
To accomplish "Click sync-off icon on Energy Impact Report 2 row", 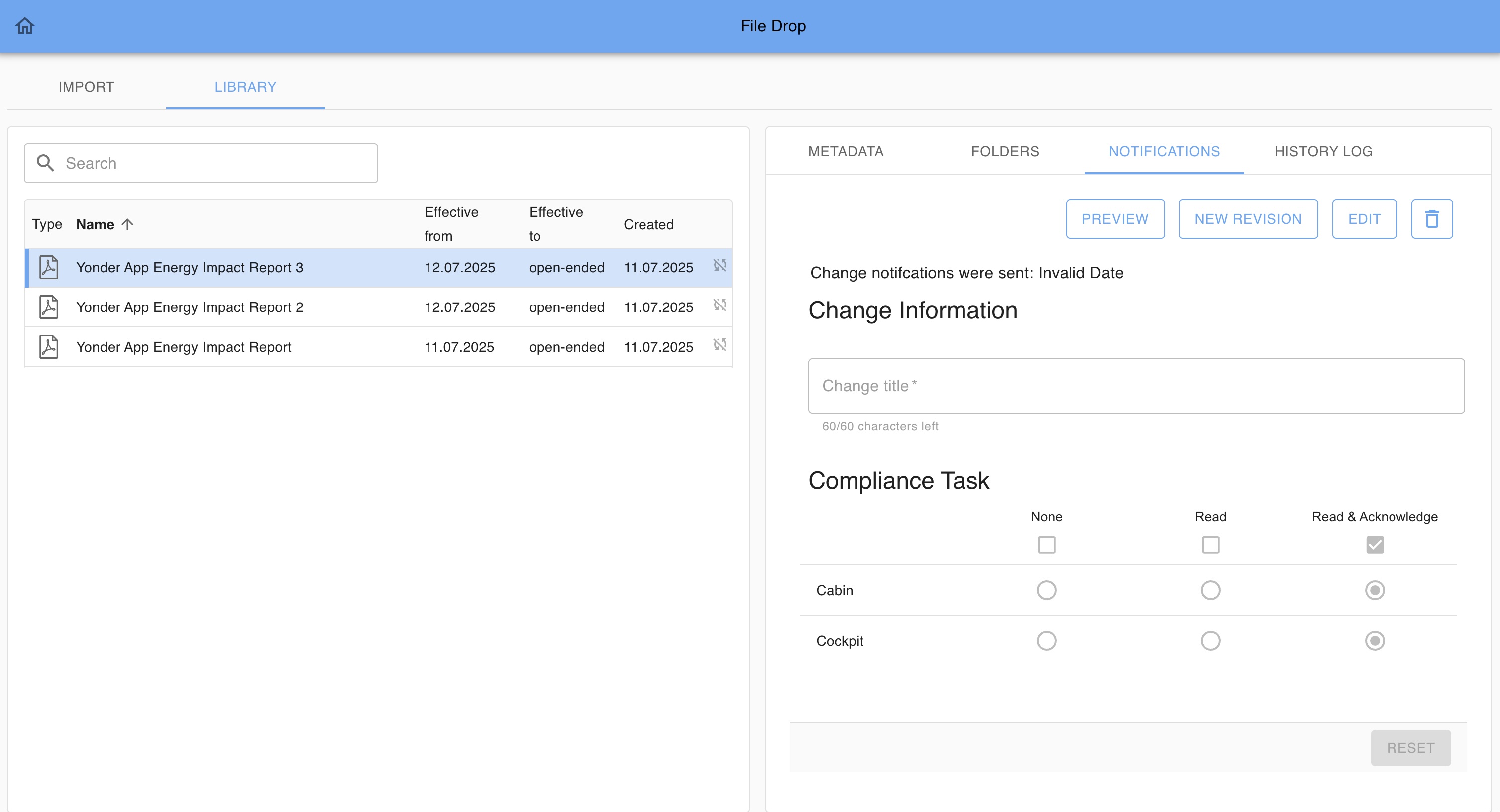I will (720, 305).
